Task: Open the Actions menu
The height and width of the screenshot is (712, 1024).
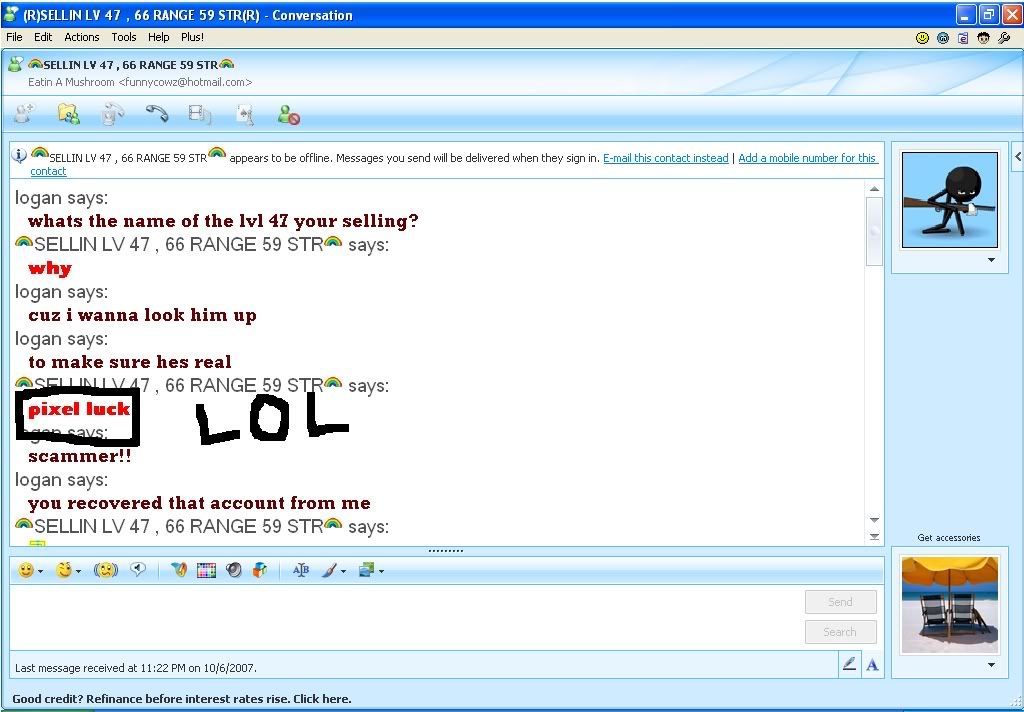Action: coord(81,37)
